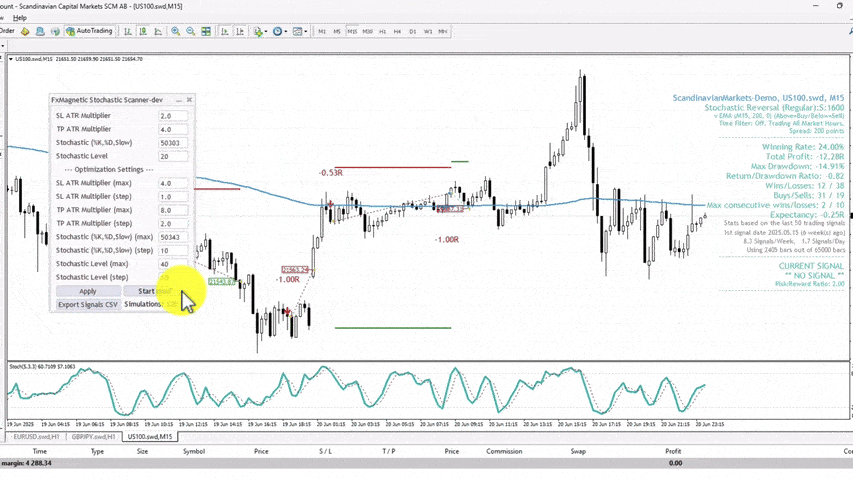Select the MN timeframe
Screen dimensions: 853x480
(442, 32)
